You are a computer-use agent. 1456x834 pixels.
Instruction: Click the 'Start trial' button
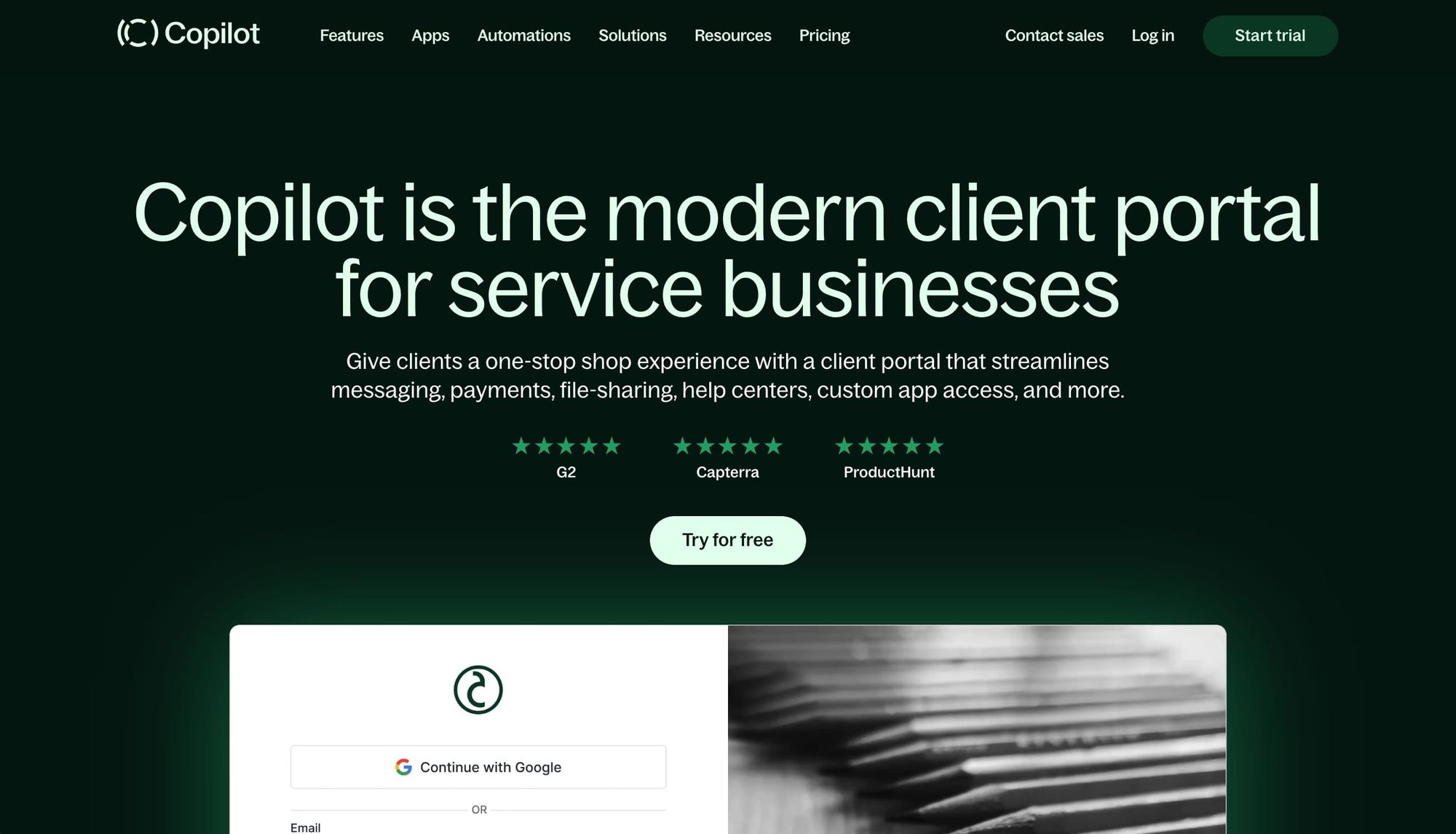(1270, 35)
